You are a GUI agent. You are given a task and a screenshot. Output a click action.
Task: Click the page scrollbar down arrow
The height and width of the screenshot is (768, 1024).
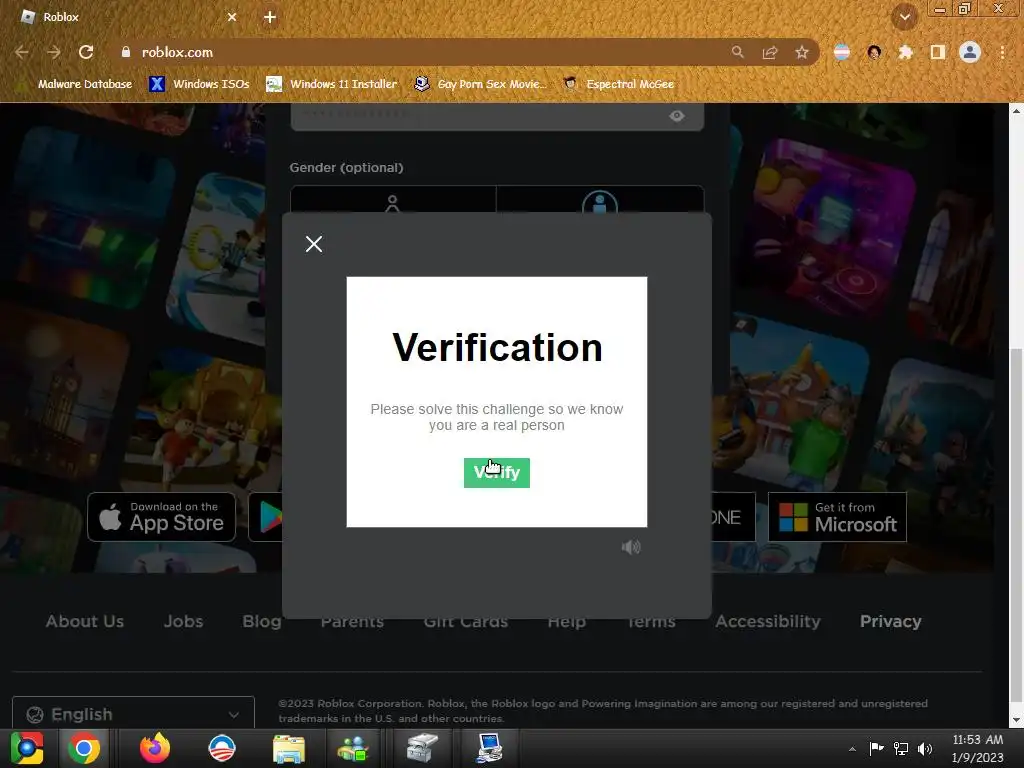[x=1016, y=720]
